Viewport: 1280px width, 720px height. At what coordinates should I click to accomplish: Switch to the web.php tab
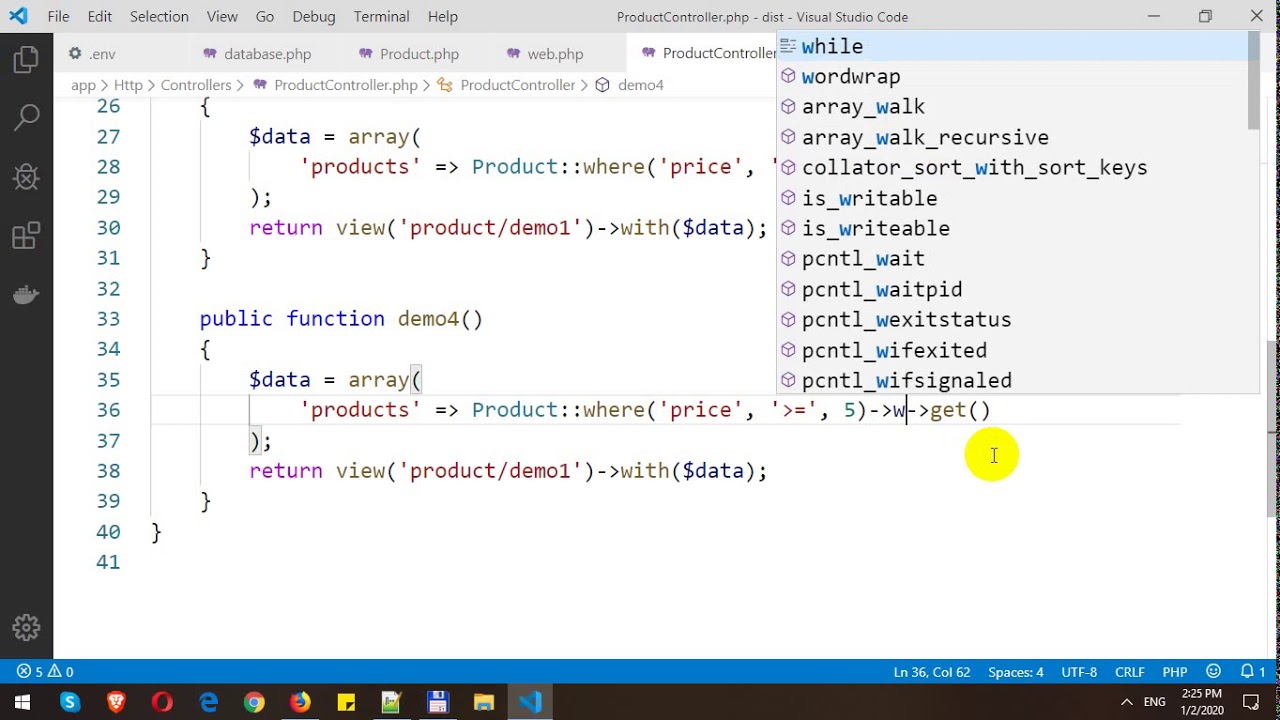(555, 53)
